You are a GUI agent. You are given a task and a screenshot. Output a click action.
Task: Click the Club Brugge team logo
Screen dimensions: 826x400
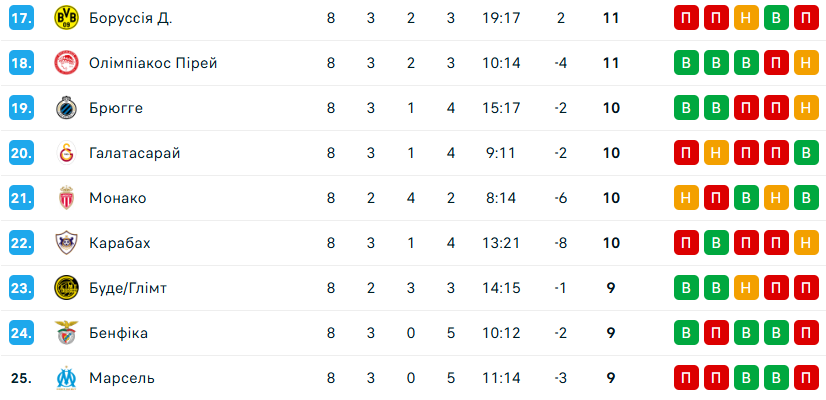tap(66, 108)
